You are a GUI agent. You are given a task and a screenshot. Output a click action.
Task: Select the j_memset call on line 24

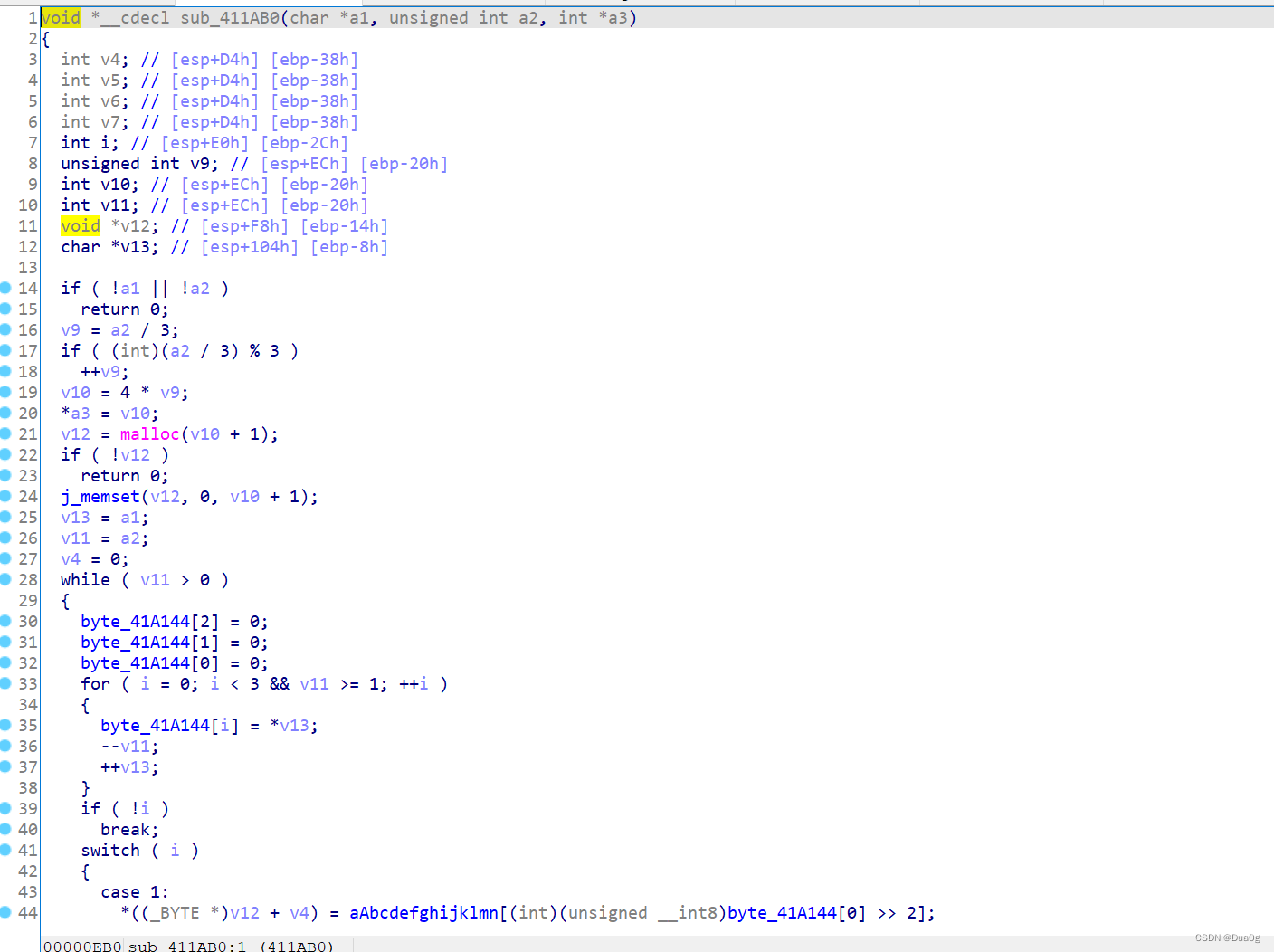(100, 496)
